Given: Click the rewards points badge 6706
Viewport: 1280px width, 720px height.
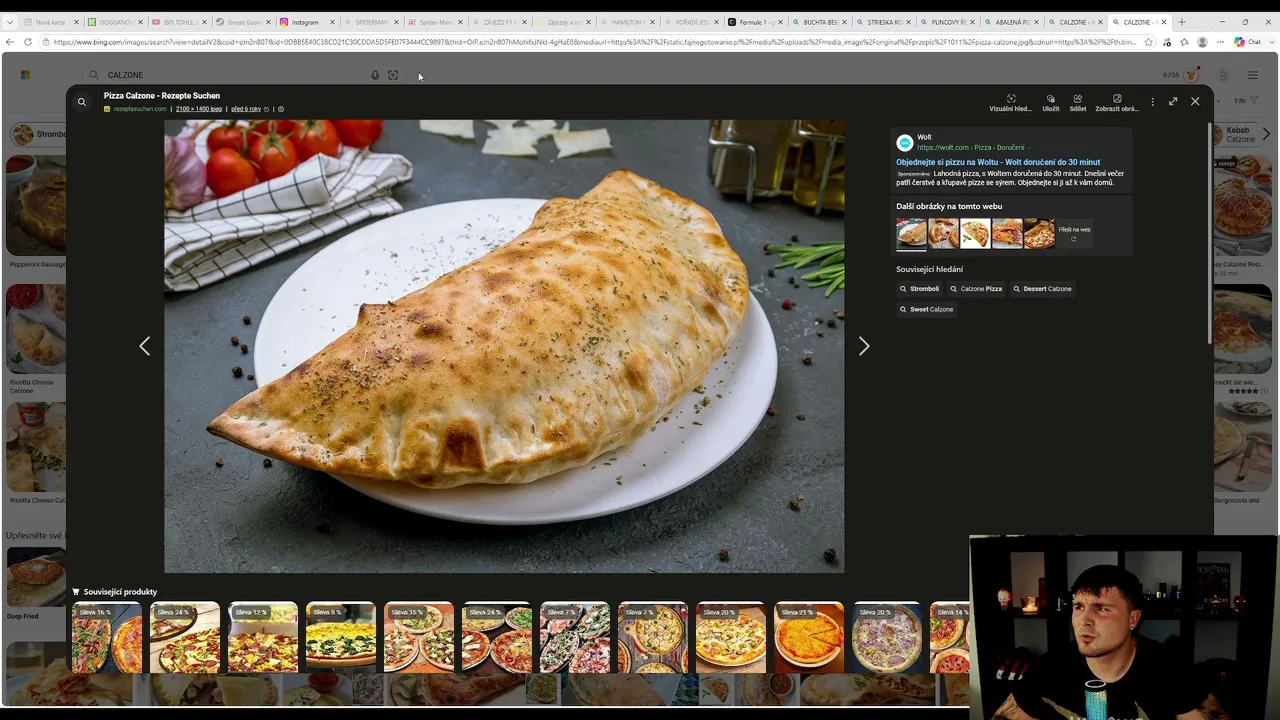Looking at the screenshot, I should pyautogui.click(x=1180, y=75).
